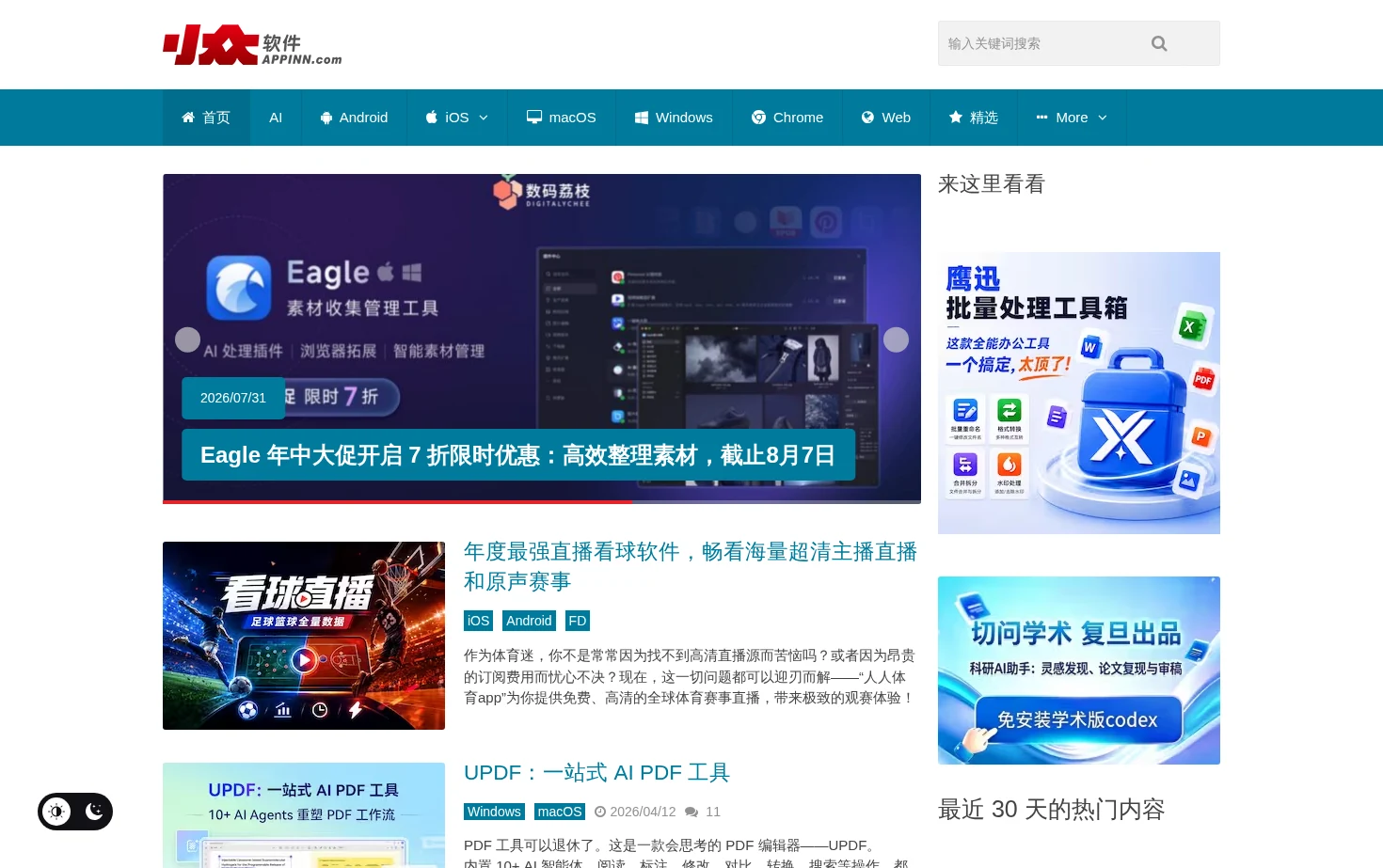Click the UPDF excerpt beginning PDF 工具可以退休了
The image size is (1383, 868).
[687, 854]
